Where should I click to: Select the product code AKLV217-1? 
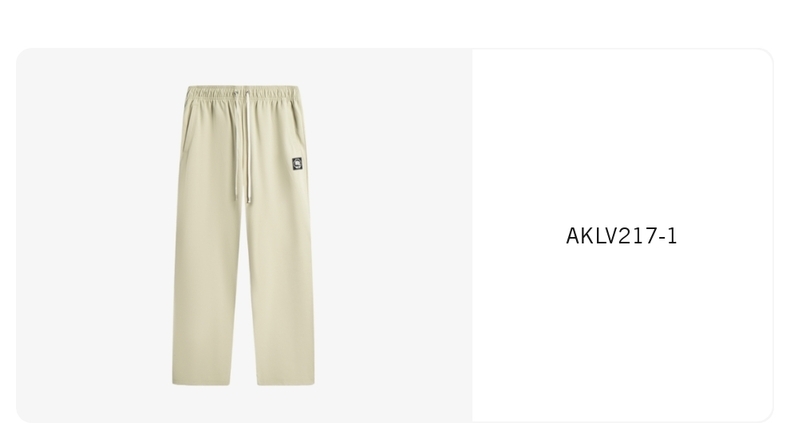[x=621, y=236]
